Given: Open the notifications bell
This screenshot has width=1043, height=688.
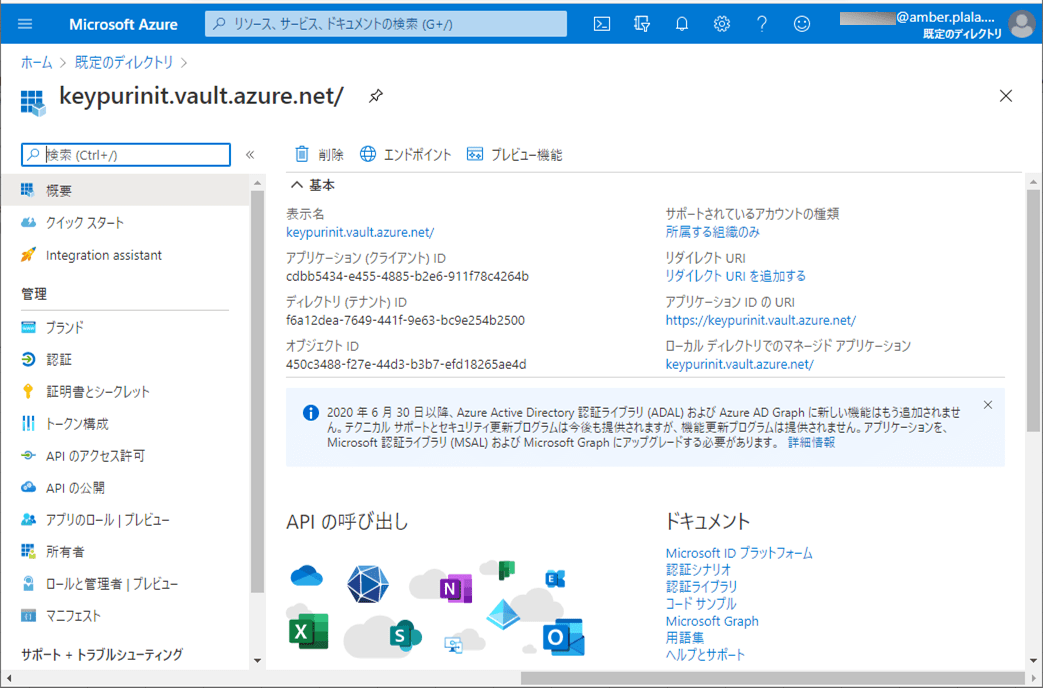Looking at the screenshot, I should (x=682, y=24).
